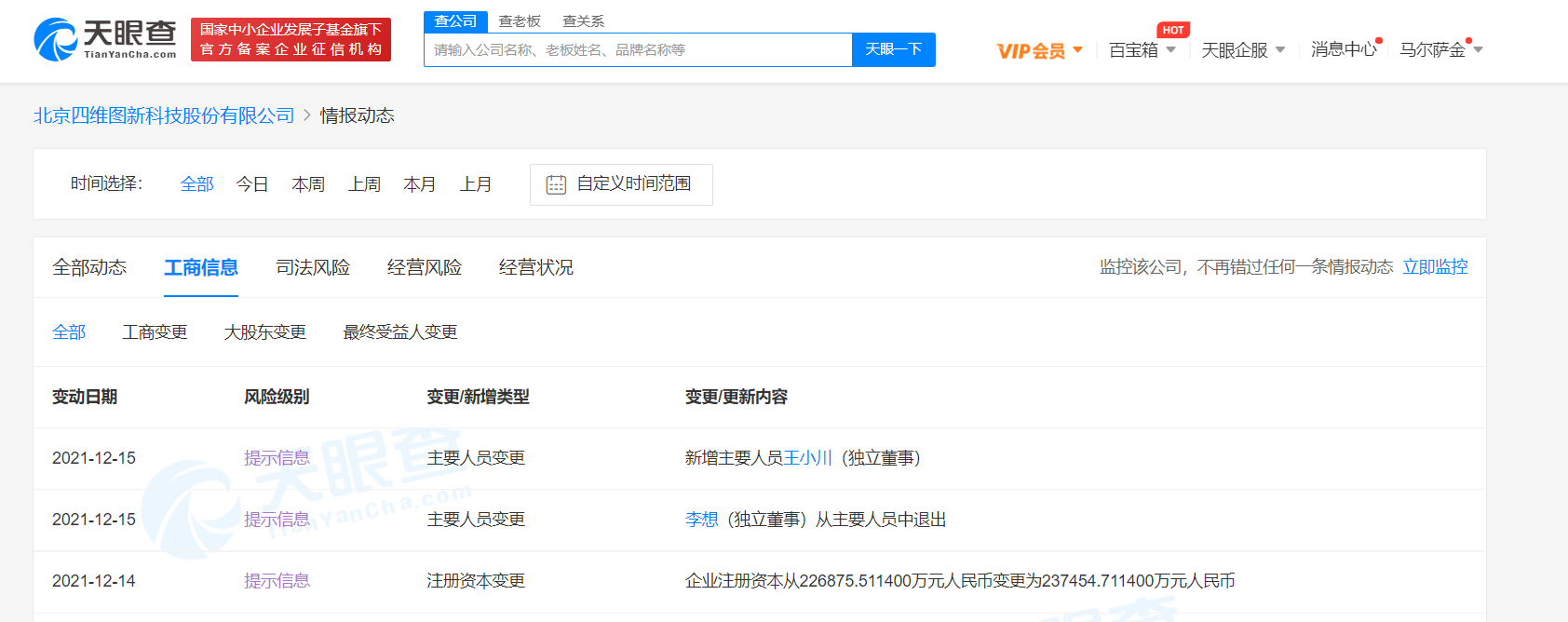Viewport: 1568px width, 622px height.
Task: Click the 变更/更新内容 column header
Action: coord(737,397)
